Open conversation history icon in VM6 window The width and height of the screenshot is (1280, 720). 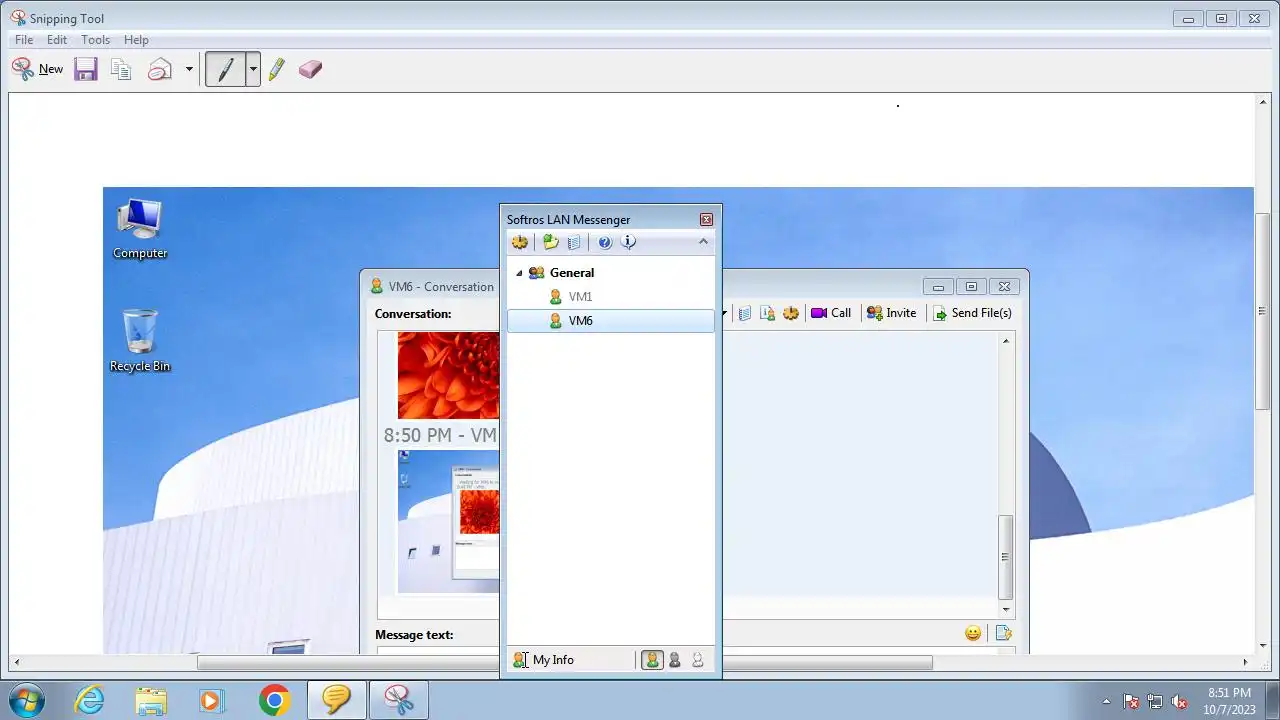745,313
